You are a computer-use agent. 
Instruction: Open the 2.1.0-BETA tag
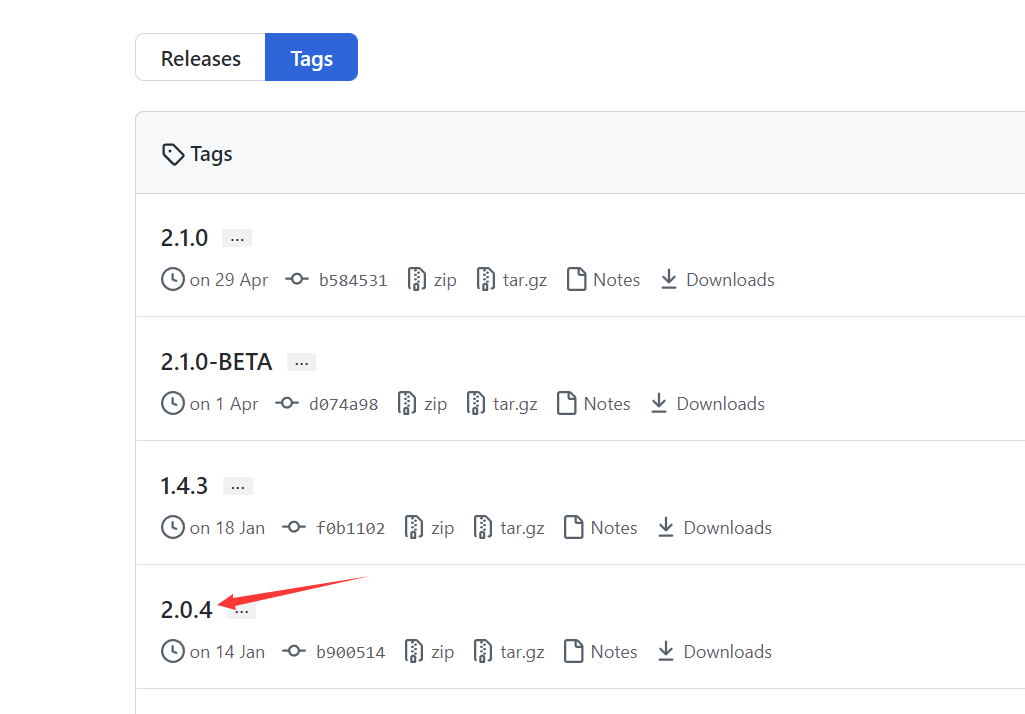216,362
